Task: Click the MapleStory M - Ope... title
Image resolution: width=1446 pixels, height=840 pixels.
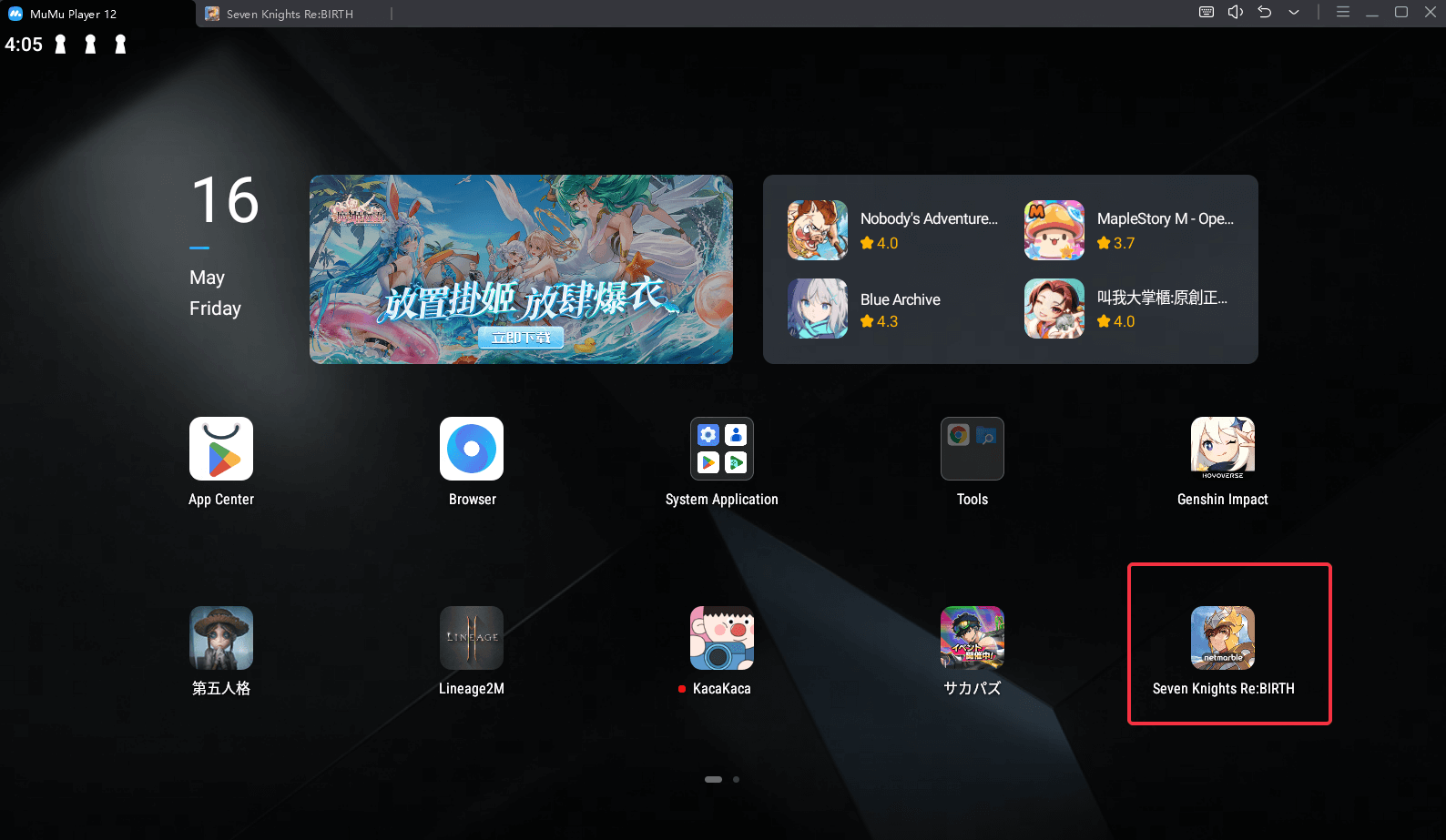Action: pos(1166,218)
